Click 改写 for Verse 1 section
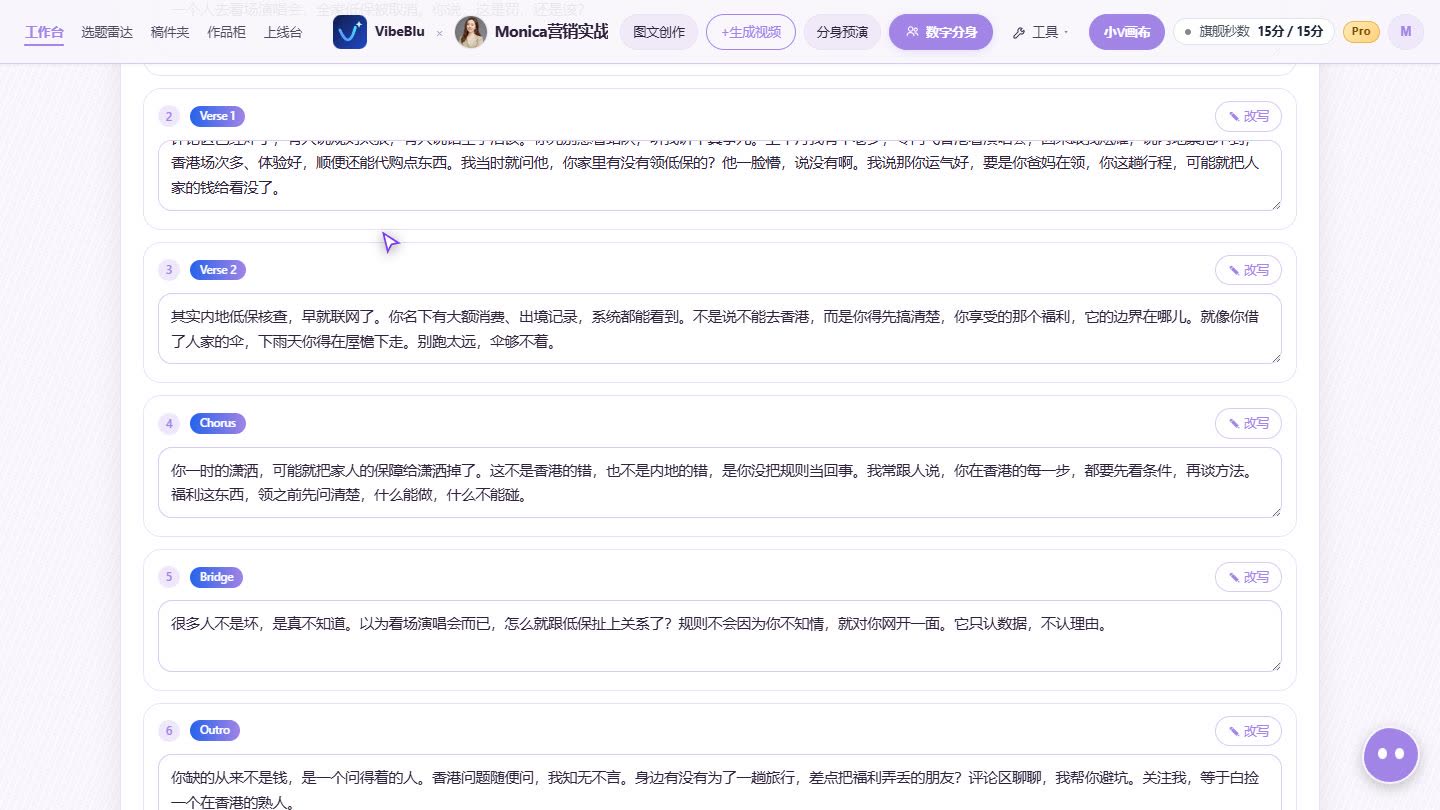 point(1248,116)
